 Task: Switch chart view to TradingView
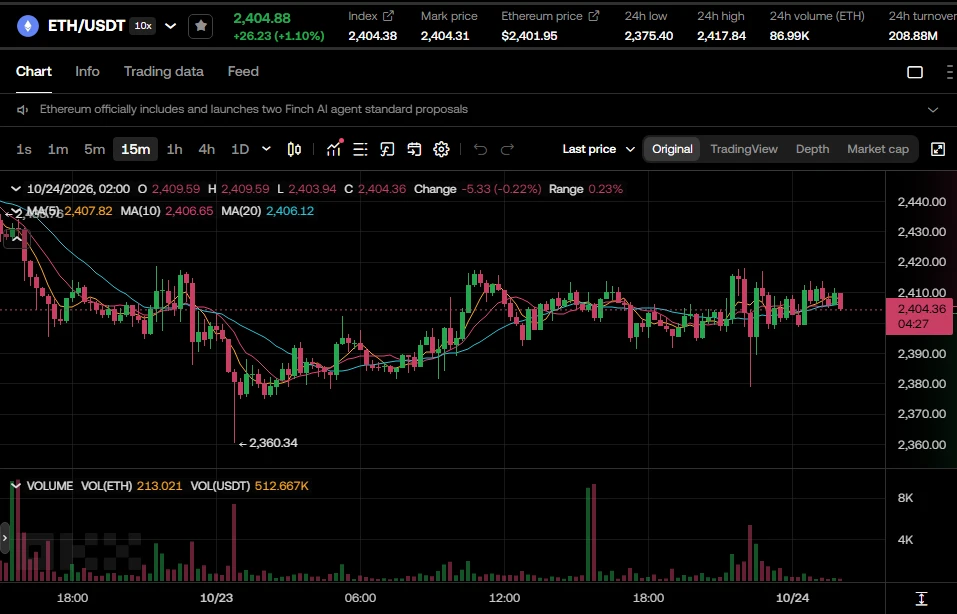tap(744, 150)
